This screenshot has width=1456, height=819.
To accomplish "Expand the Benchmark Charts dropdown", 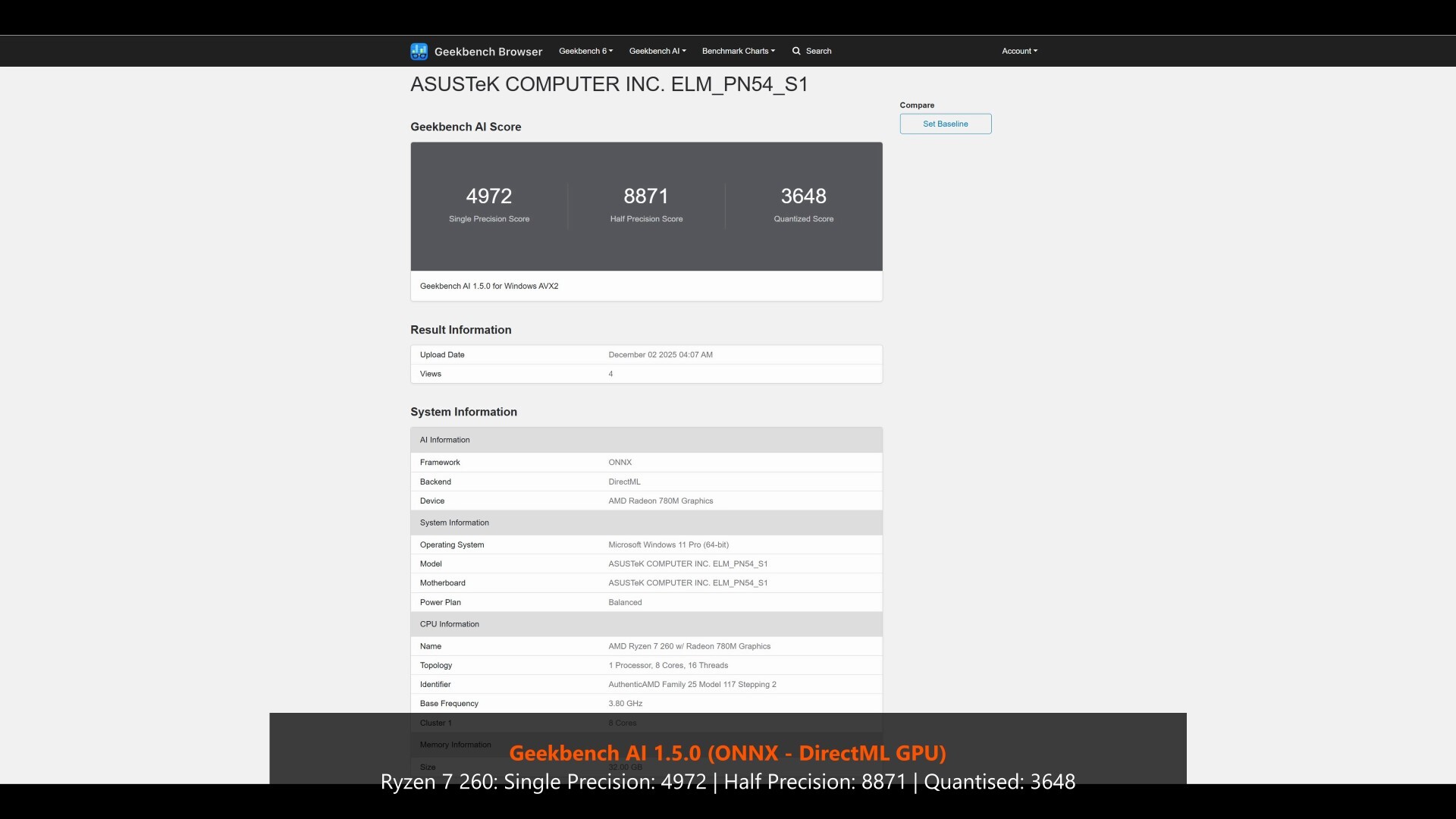I will pos(738,51).
